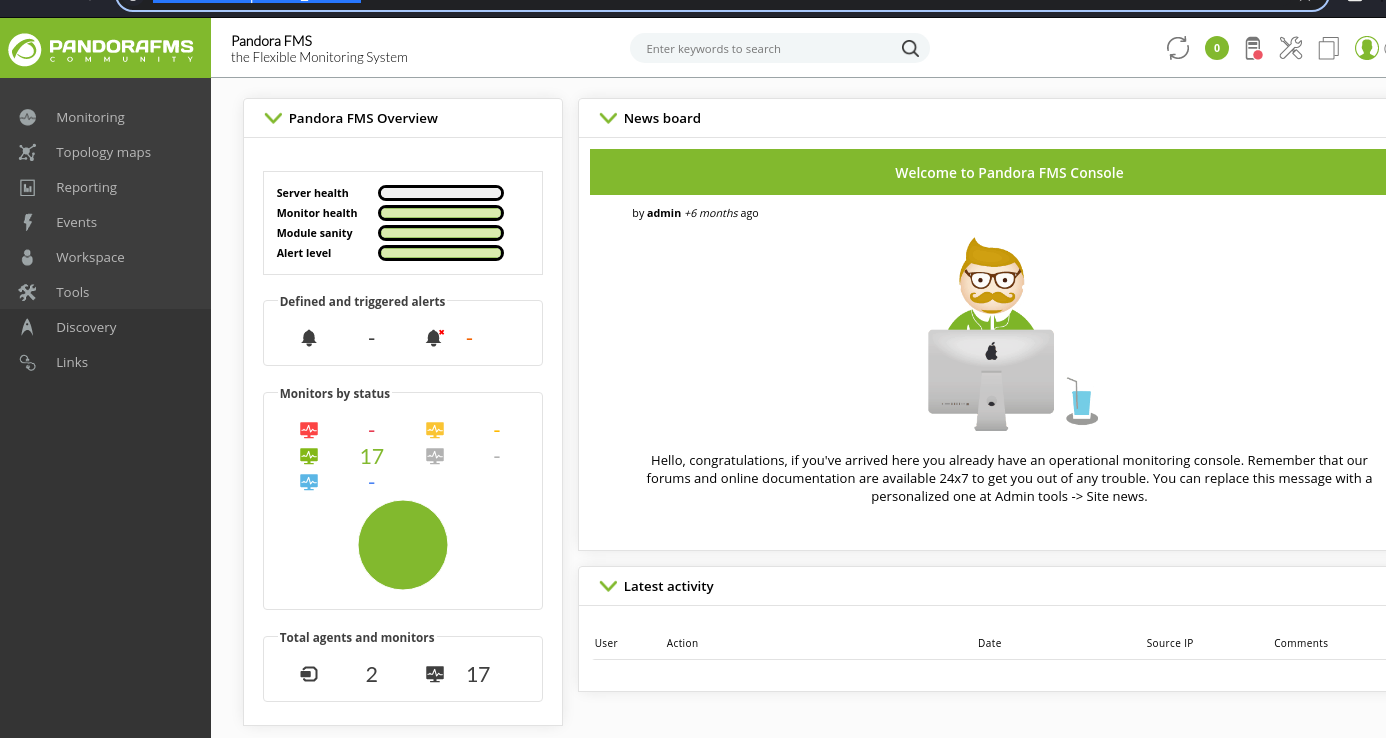Click the red critical monitors icon
This screenshot has width=1386, height=738.
pos(309,430)
